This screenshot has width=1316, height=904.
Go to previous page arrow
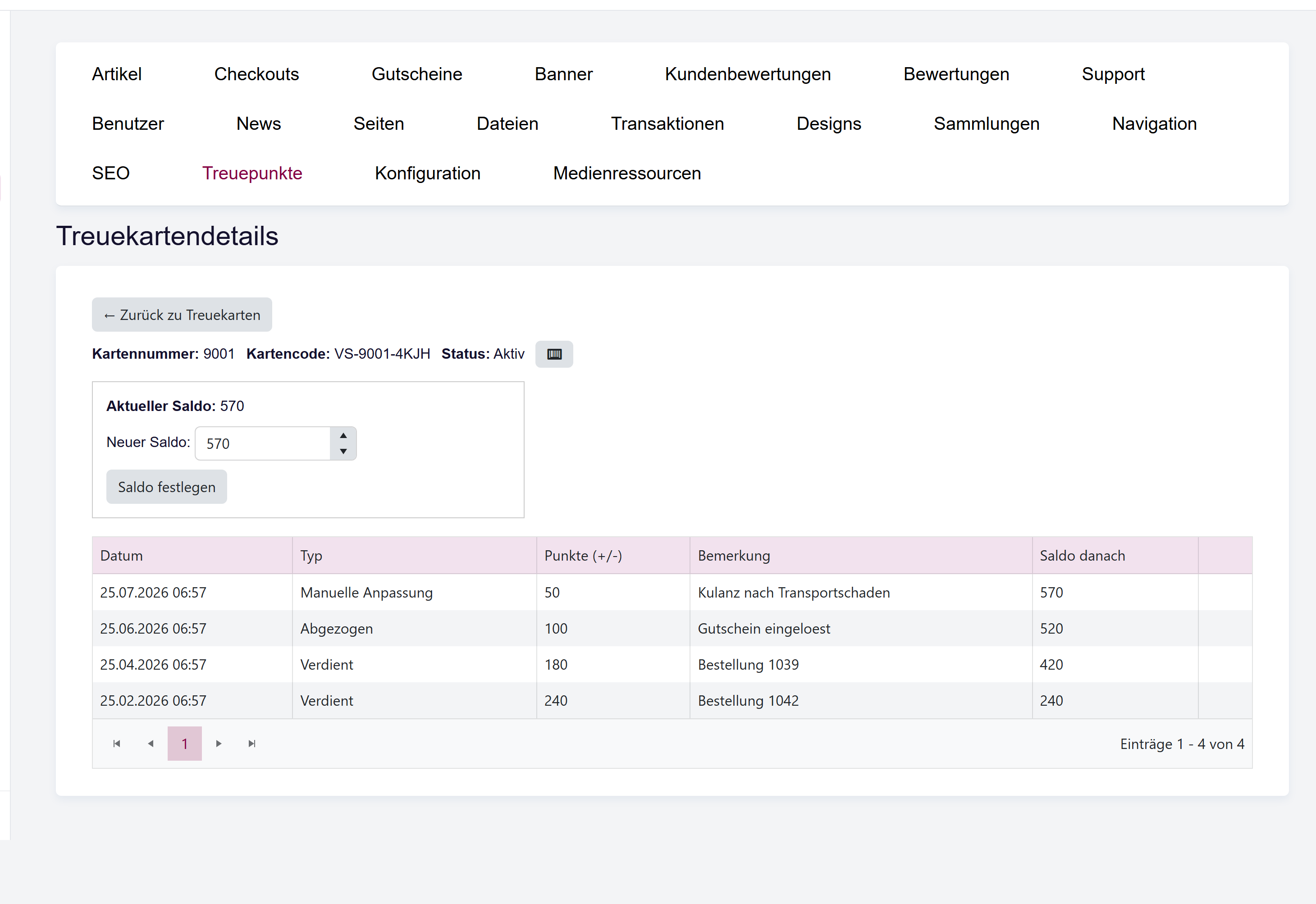[151, 744]
